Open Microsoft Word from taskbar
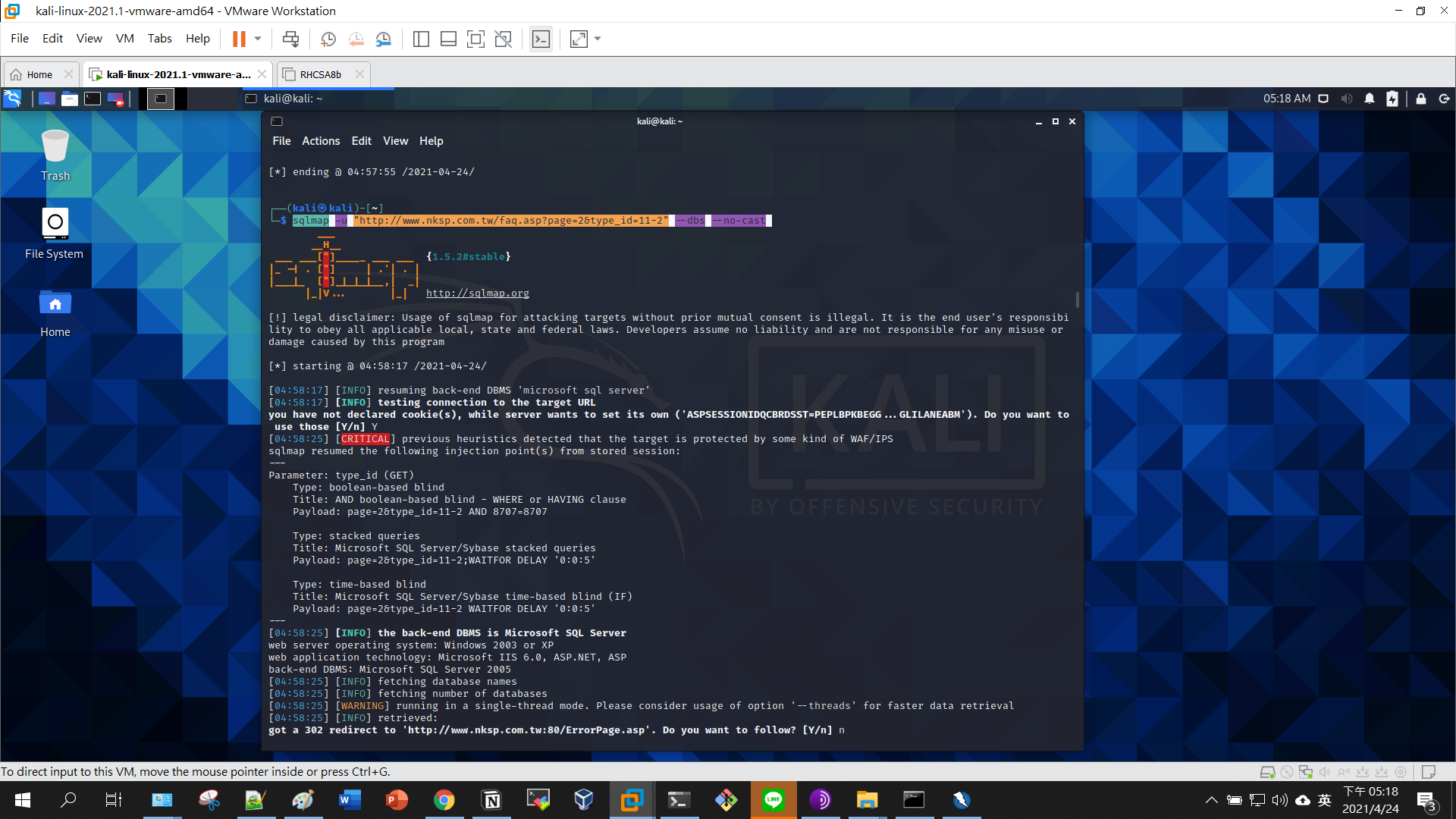1456x819 pixels. click(x=350, y=800)
